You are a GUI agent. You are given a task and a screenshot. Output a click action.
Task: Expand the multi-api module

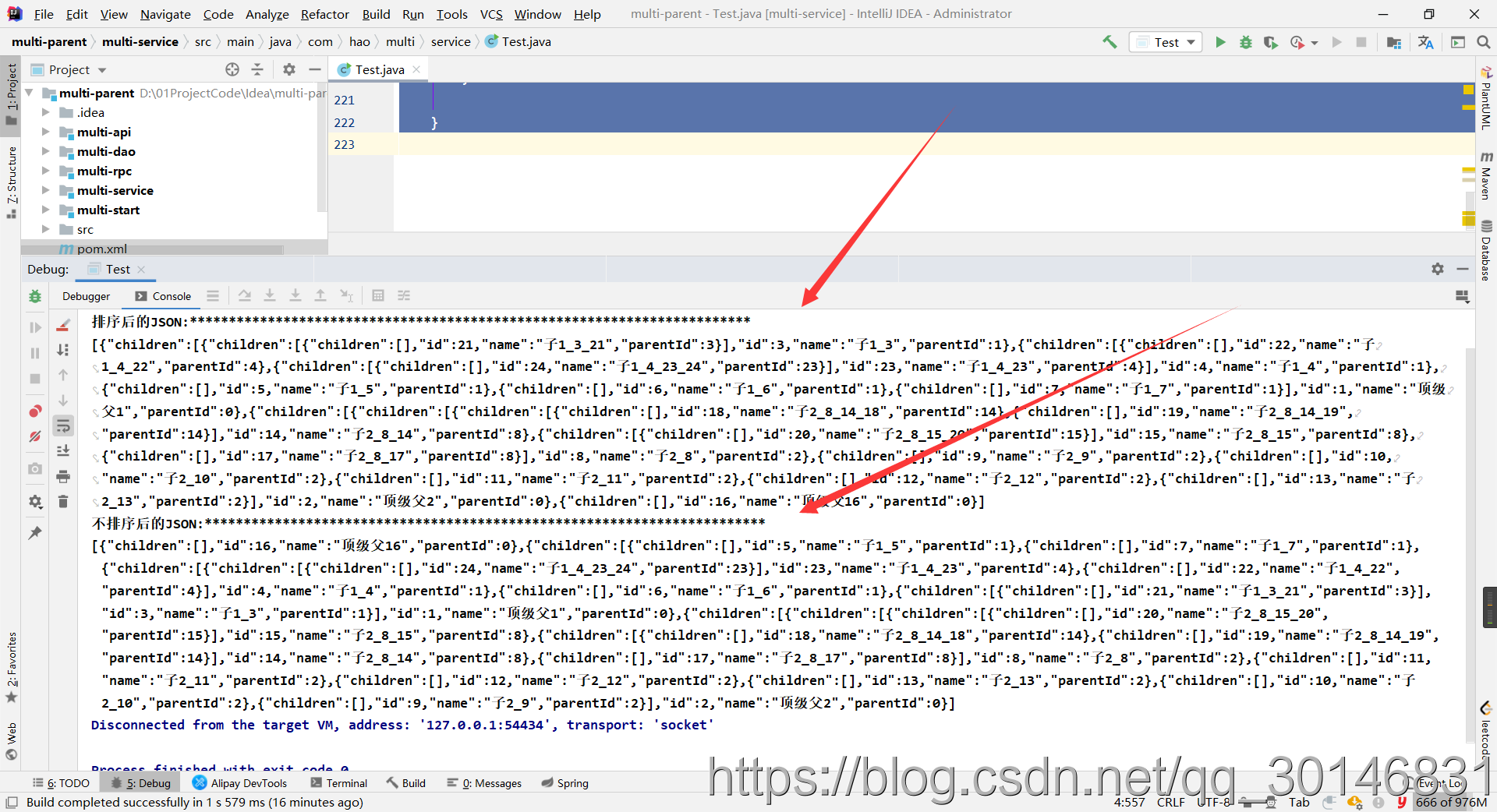tap(45, 132)
